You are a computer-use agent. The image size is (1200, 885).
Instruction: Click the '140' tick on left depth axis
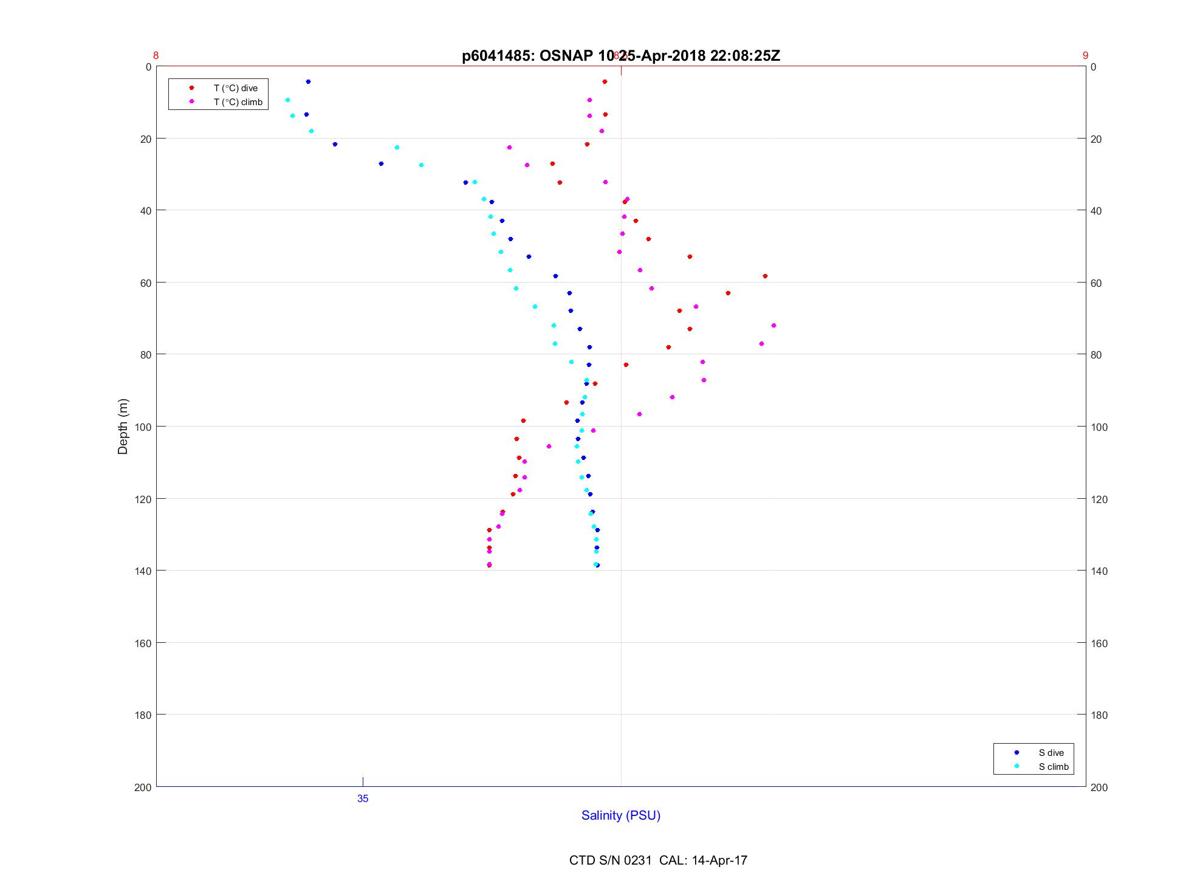142,571
